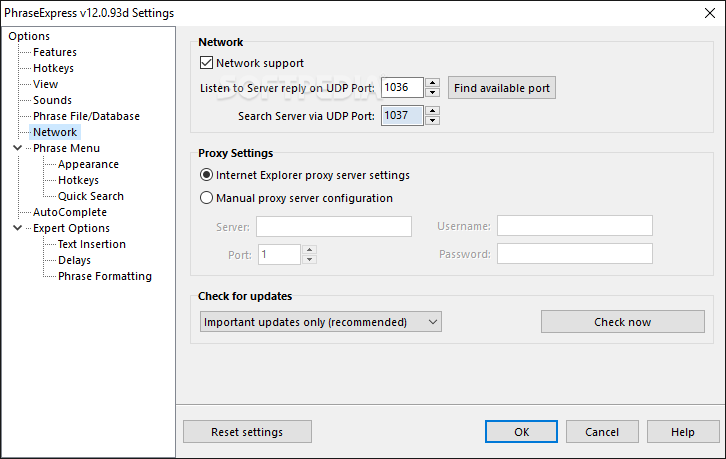The width and height of the screenshot is (726, 459).
Task: Open the Sounds options page
Action: [52, 100]
